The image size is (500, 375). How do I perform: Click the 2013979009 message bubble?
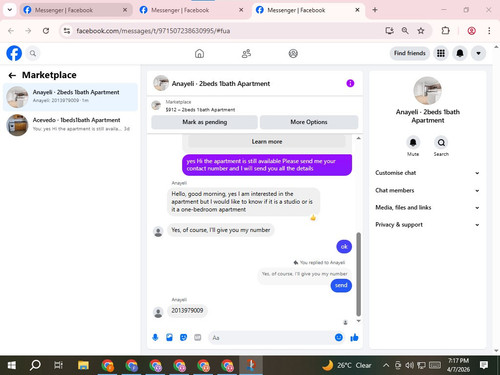[x=187, y=311]
